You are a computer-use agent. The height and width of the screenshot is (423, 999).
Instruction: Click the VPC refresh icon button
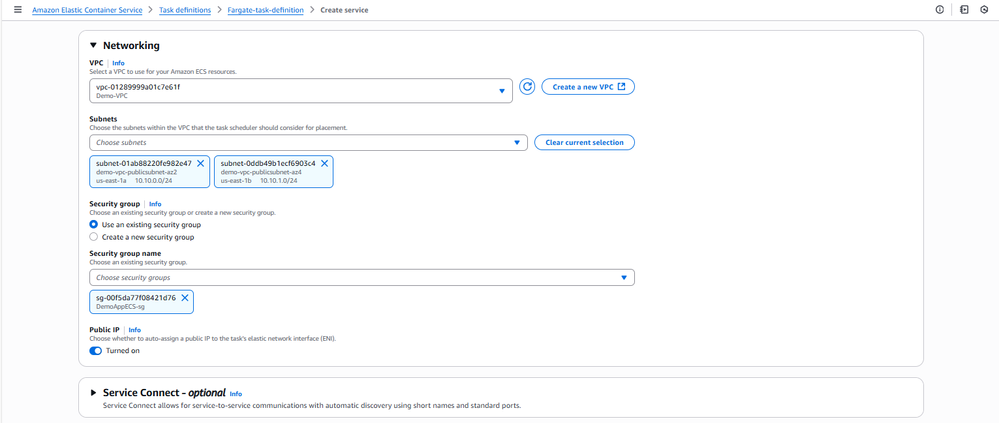point(527,87)
